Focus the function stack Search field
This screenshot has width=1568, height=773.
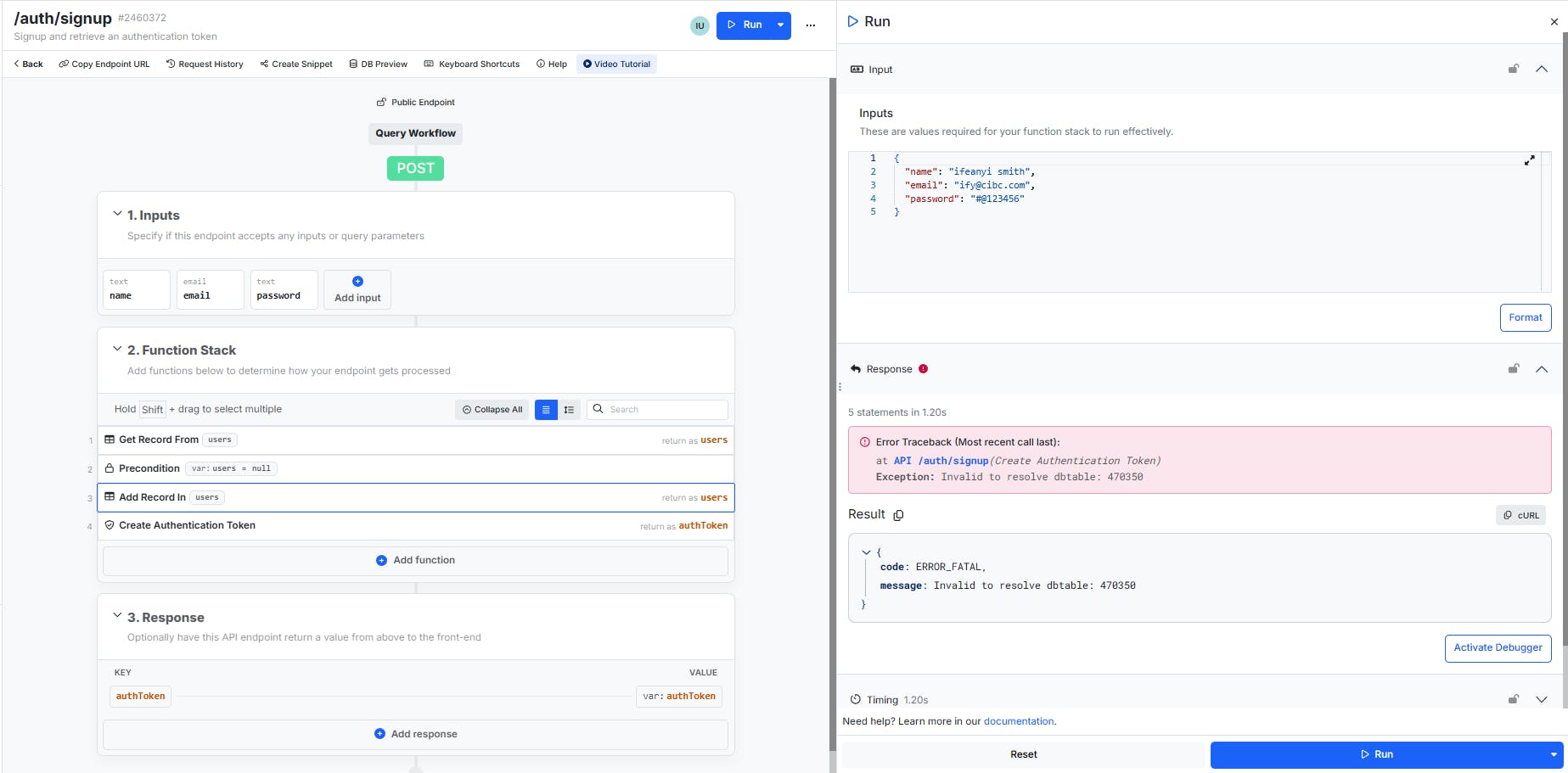(658, 410)
